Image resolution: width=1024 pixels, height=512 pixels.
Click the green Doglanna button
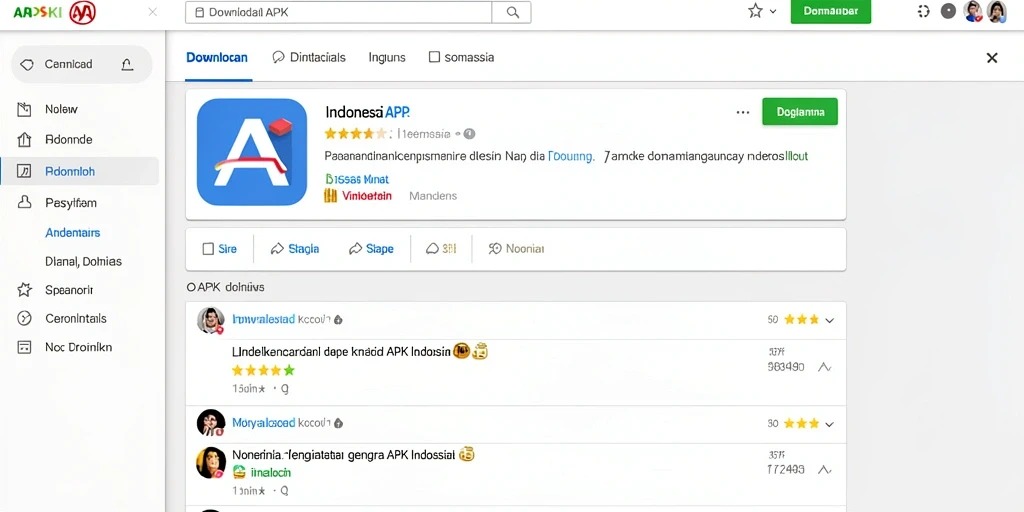pyautogui.click(x=800, y=112)
